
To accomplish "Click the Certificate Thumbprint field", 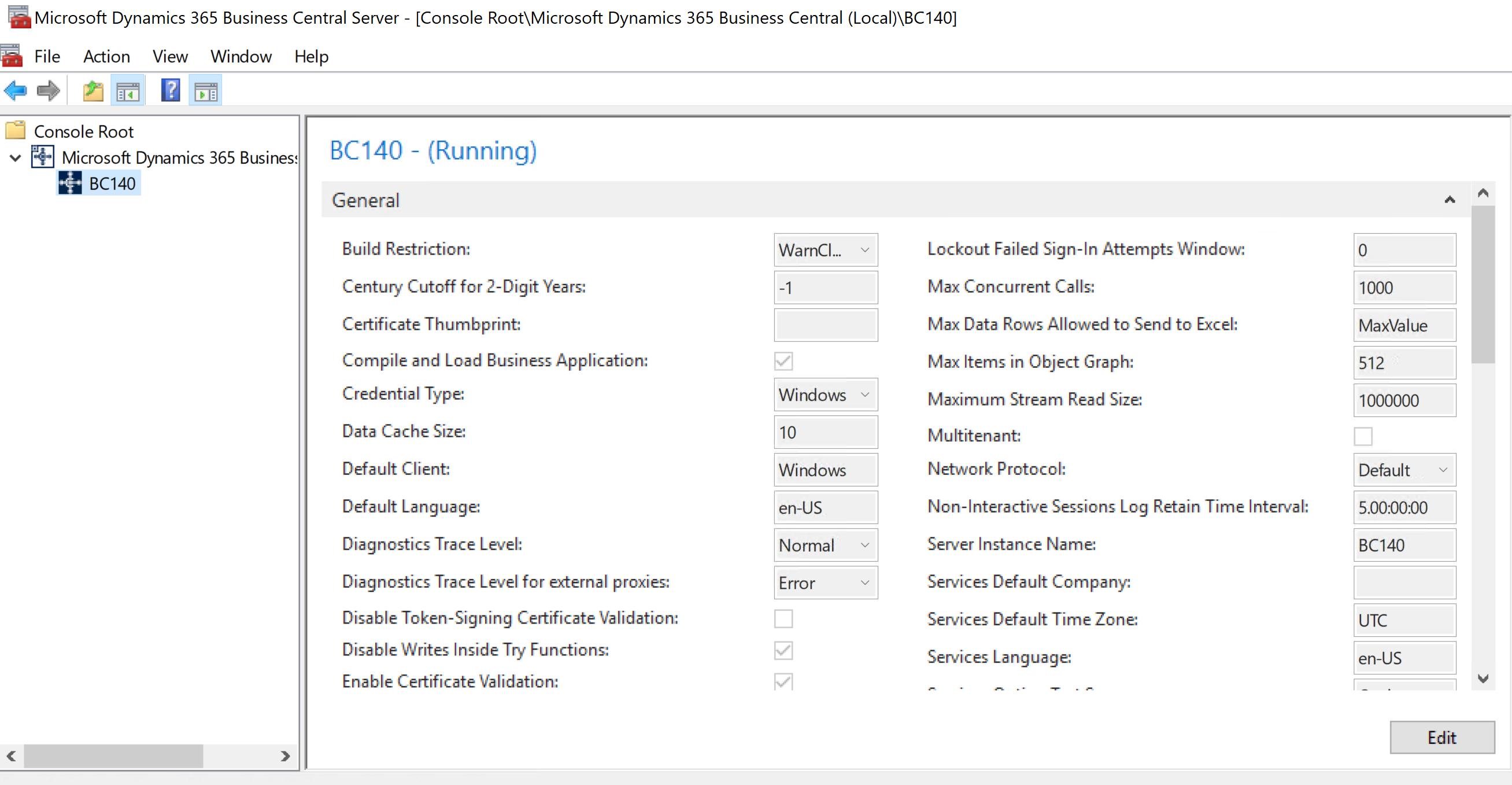I will (826, 325).
